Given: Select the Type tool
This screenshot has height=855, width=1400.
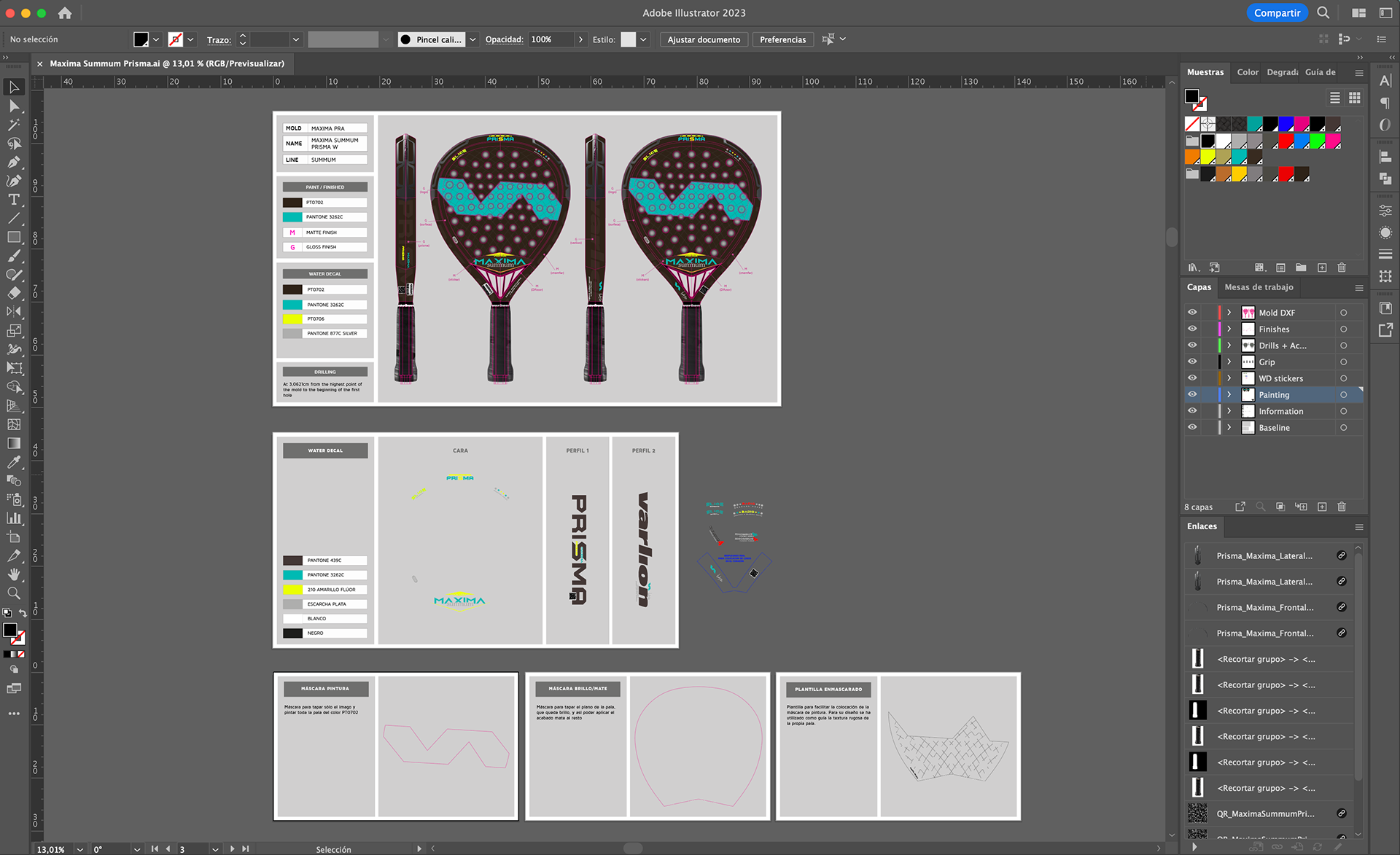Looking at the screenshot, I should click(14, 200).
